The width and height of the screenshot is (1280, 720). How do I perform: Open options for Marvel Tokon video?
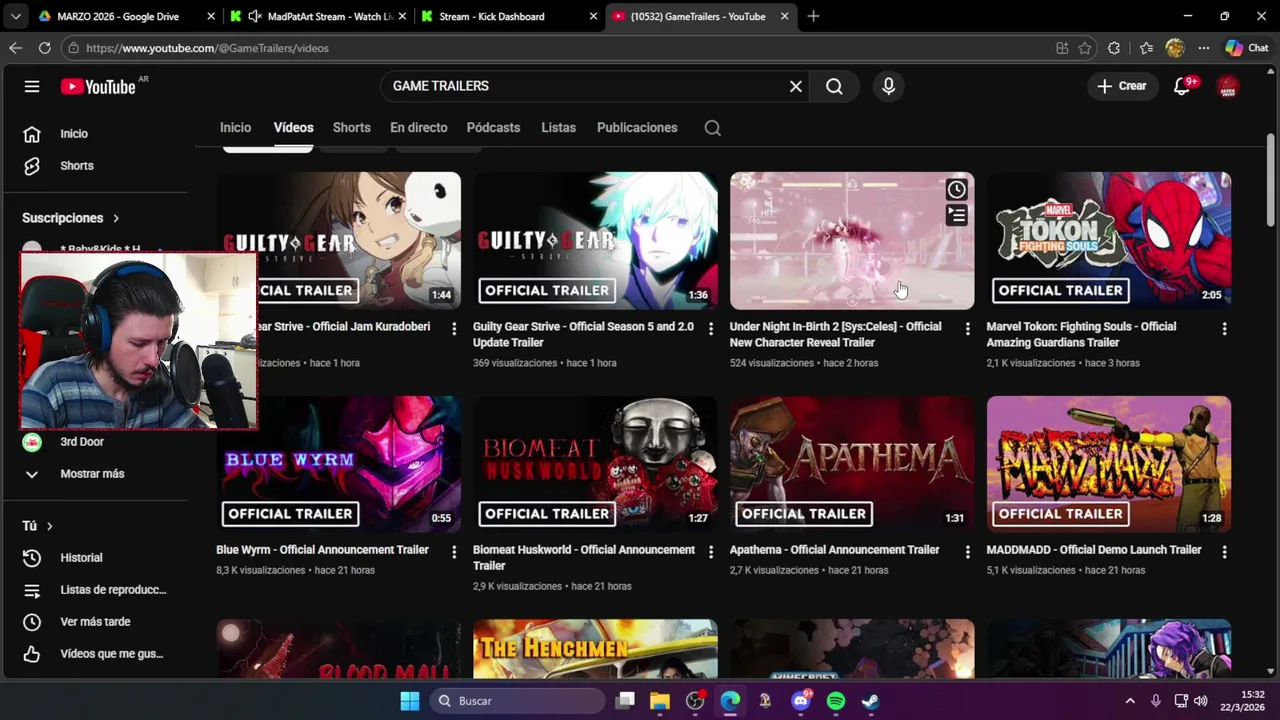1224,328
